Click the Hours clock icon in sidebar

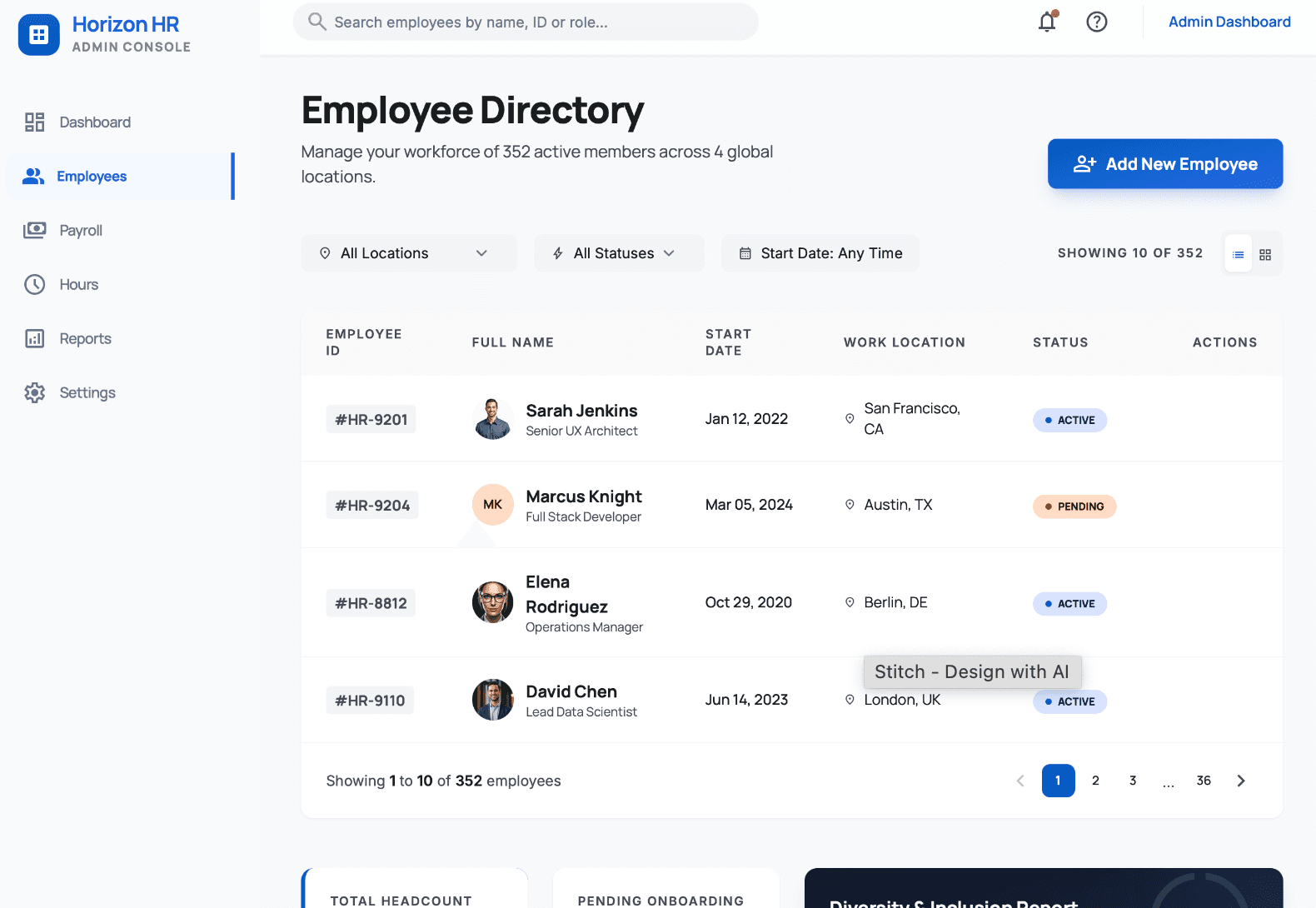coord(34,285)
